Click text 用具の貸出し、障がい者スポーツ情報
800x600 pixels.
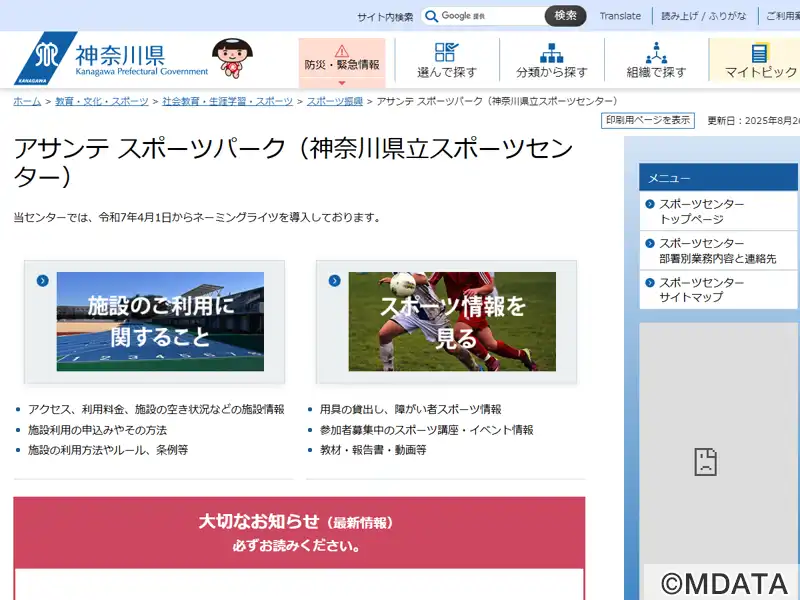(411, 409)
